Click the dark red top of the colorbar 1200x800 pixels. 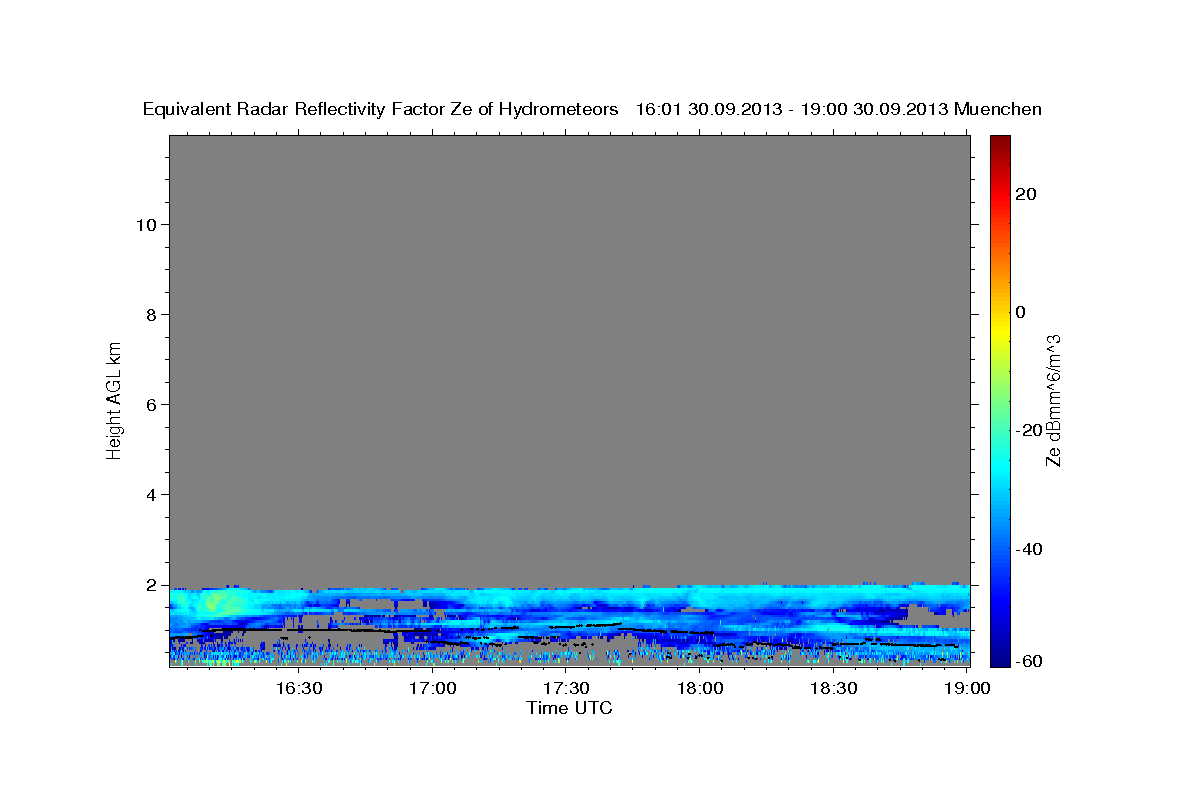[x=1000, y=142]
